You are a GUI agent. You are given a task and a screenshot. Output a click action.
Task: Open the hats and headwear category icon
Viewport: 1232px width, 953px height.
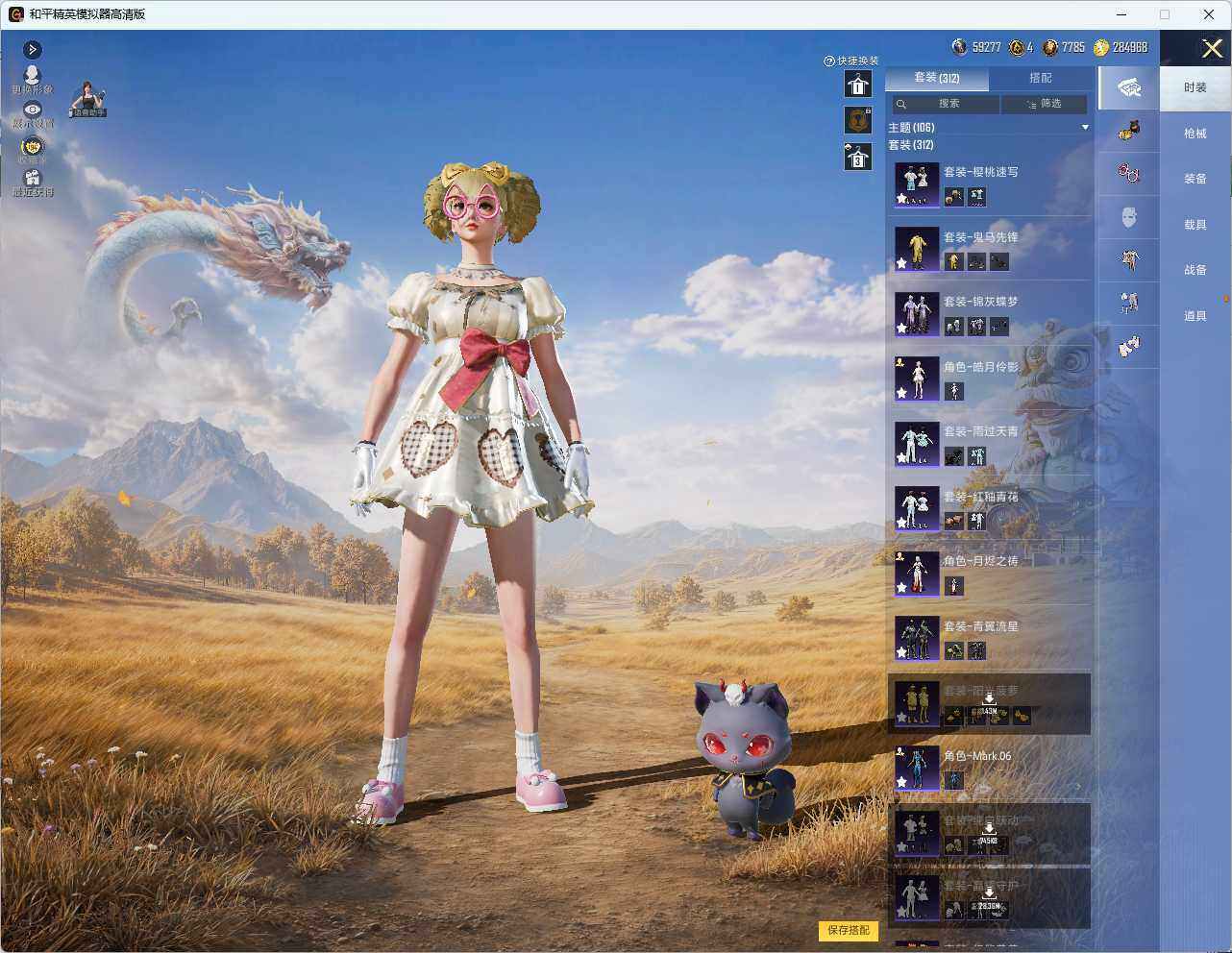1129,130
